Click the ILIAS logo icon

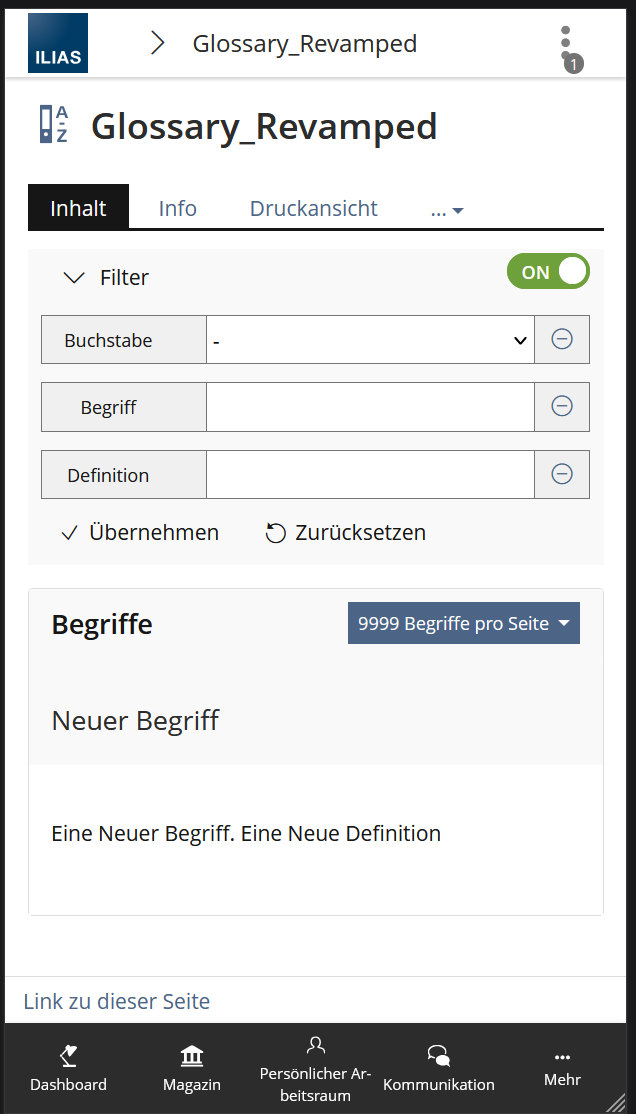point(58,43)
